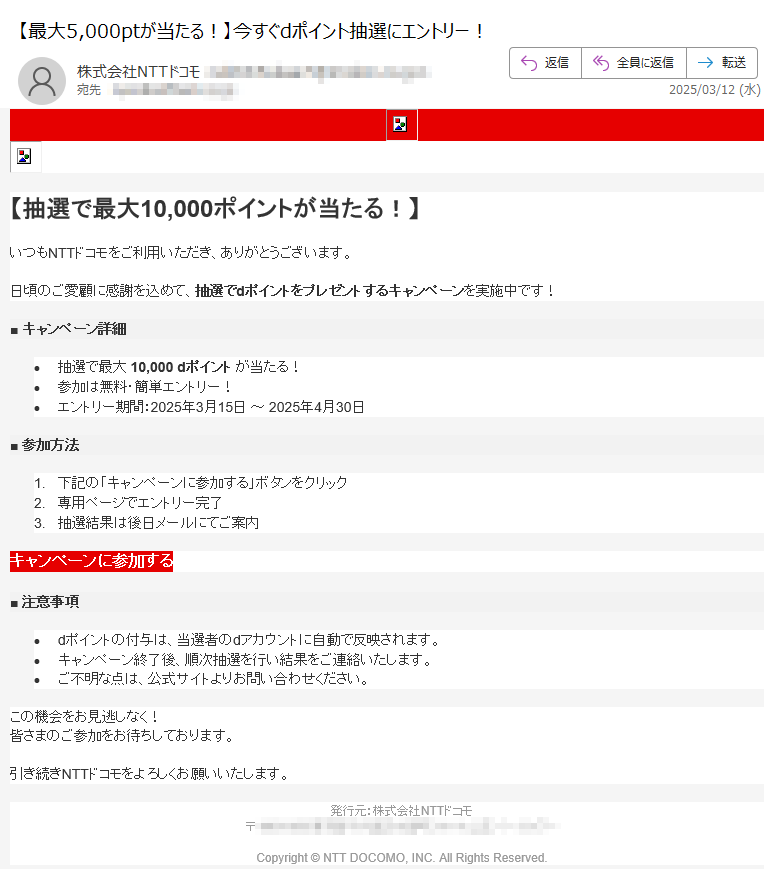Click the エントリー期間 date range line
The image size is (764, 869).
[211, 407]
